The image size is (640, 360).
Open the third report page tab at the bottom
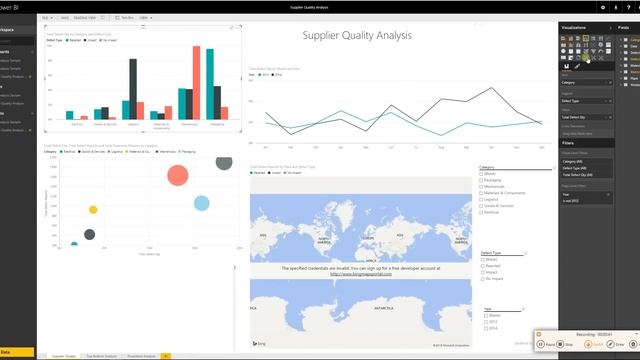pyautogui.click(x=141, y=356)
